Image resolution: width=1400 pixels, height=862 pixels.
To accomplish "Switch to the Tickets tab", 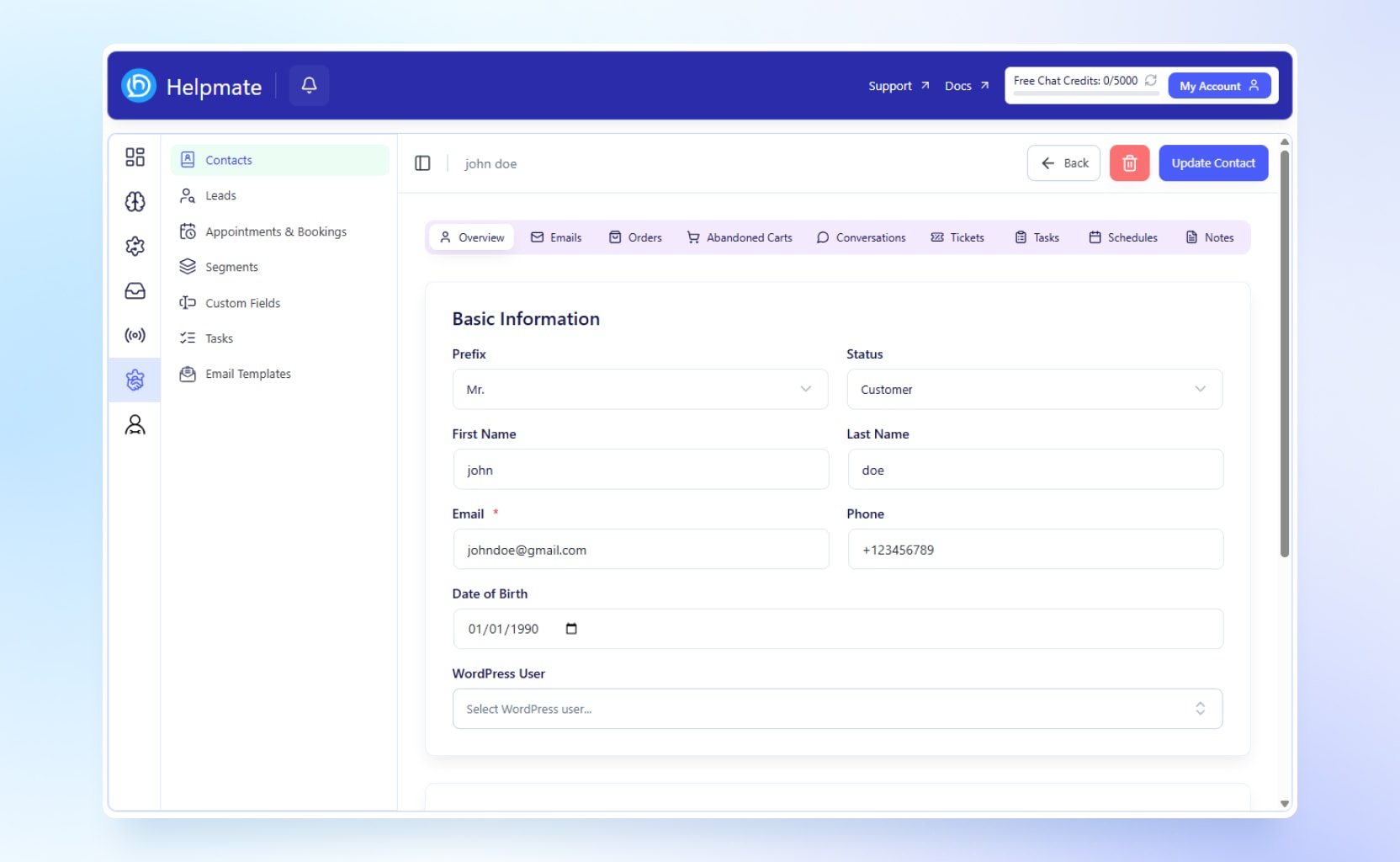I will tap(957, 237).
